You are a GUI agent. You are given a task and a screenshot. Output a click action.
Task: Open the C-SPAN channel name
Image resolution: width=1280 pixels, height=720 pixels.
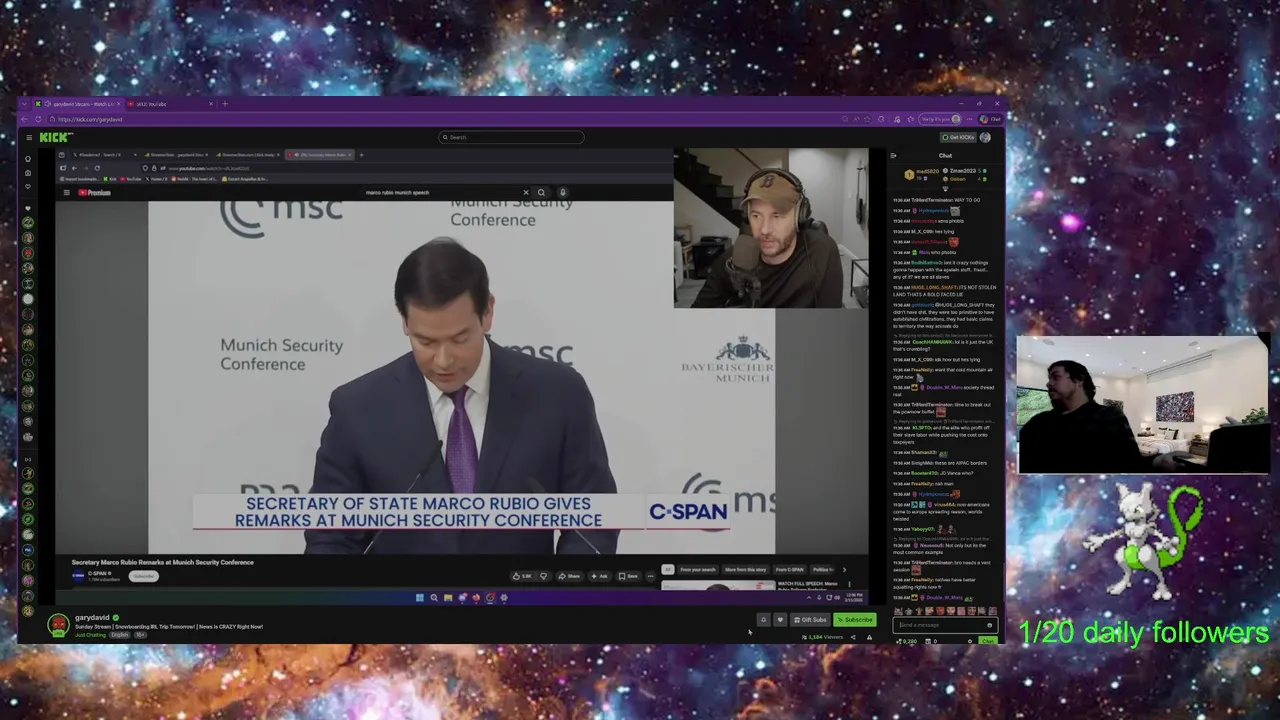pos(98,573)
